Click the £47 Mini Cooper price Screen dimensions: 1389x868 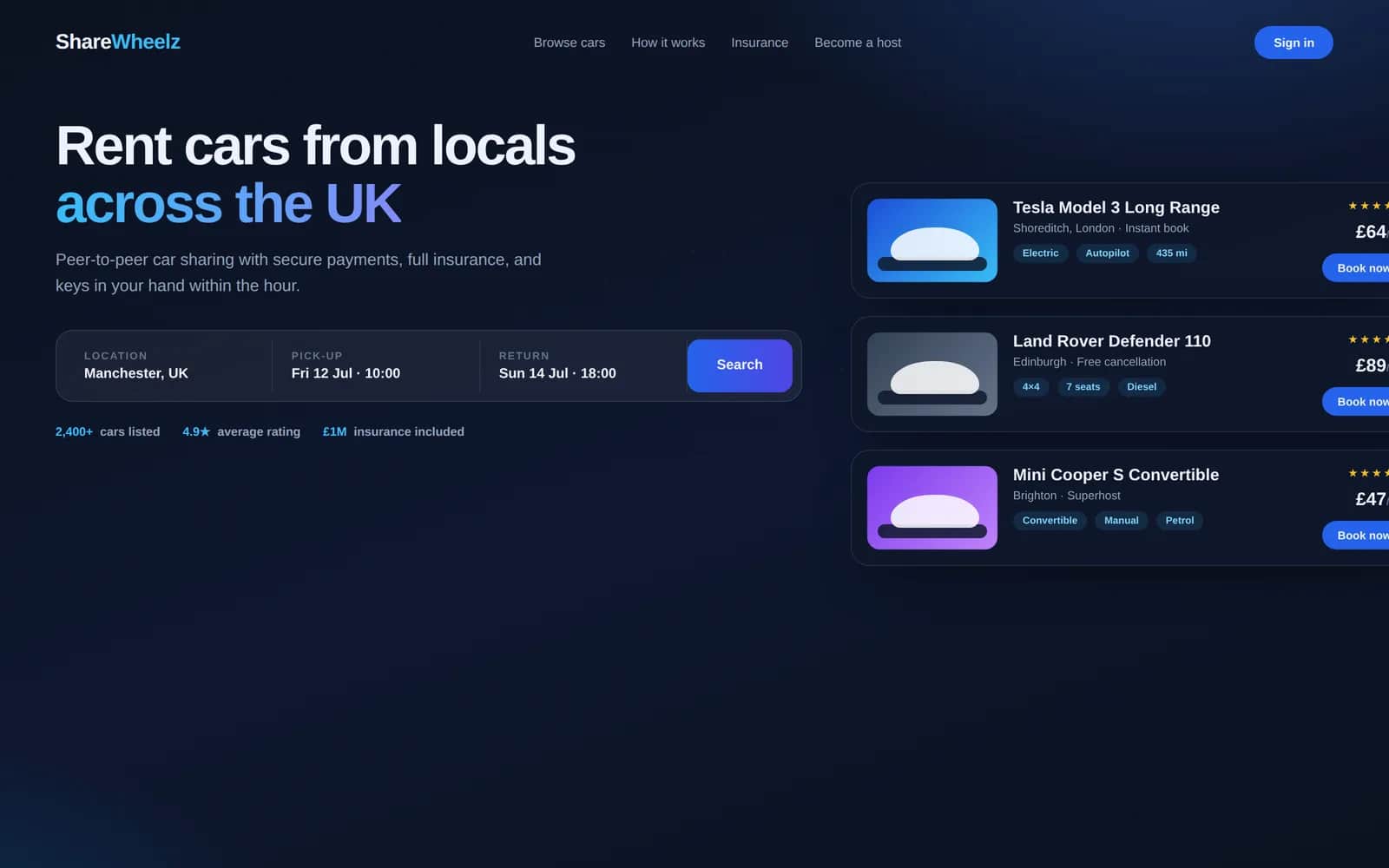pos(1373,499)
